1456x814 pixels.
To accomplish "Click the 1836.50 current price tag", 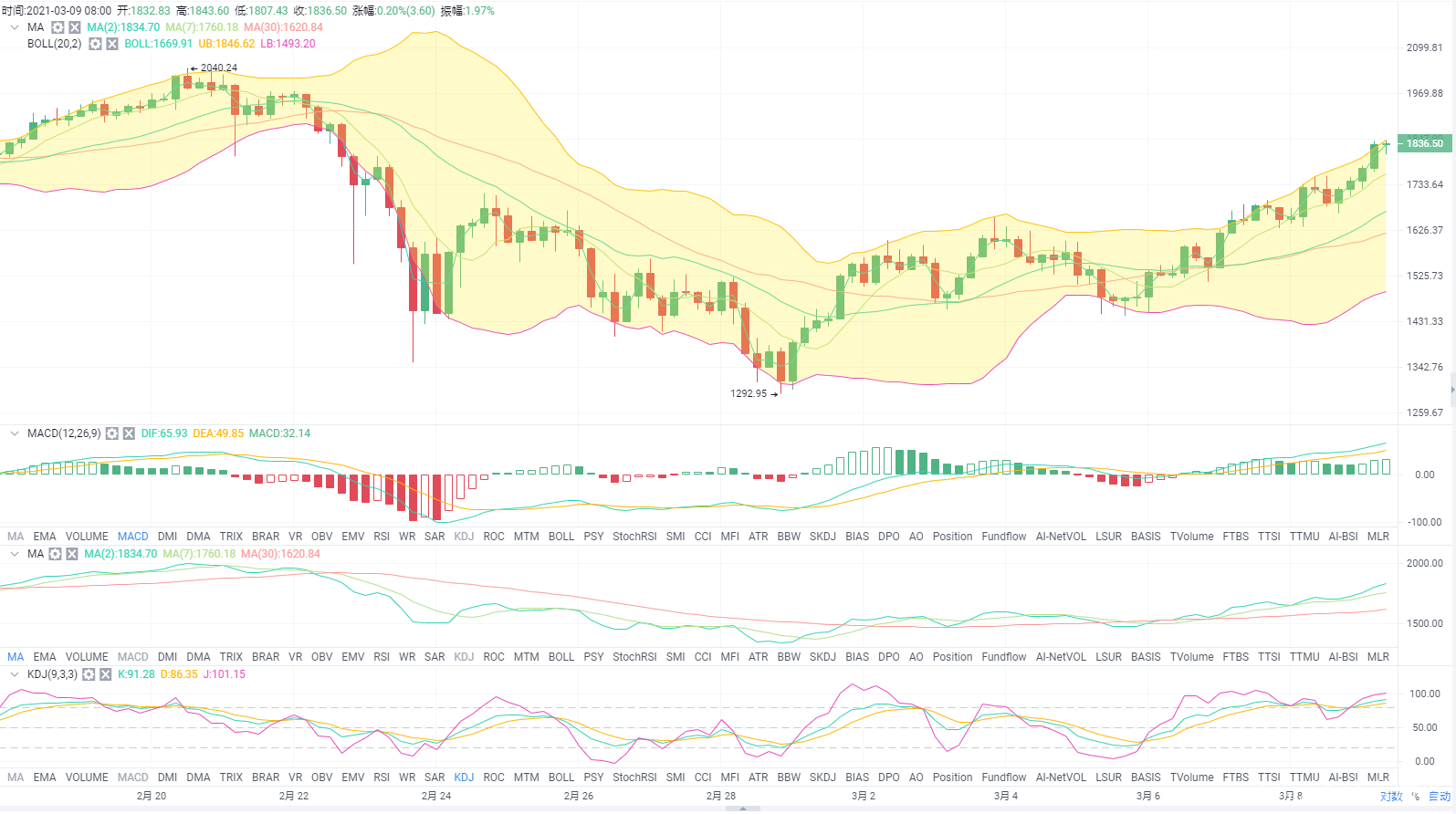I will pyautogui.click(x=1424, y=143).
